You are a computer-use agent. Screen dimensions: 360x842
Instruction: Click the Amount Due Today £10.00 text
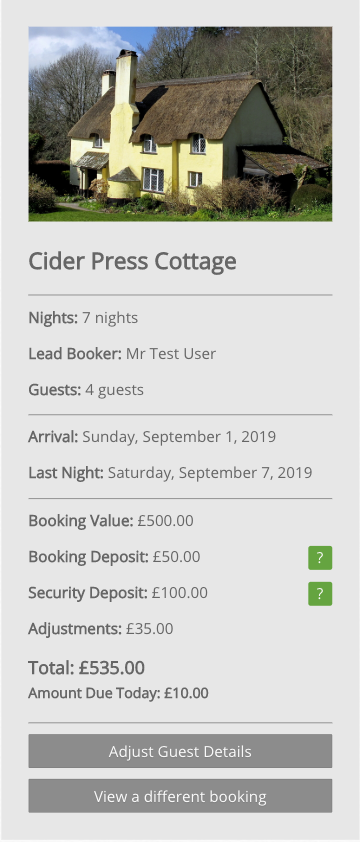click(x=118, y=693)
